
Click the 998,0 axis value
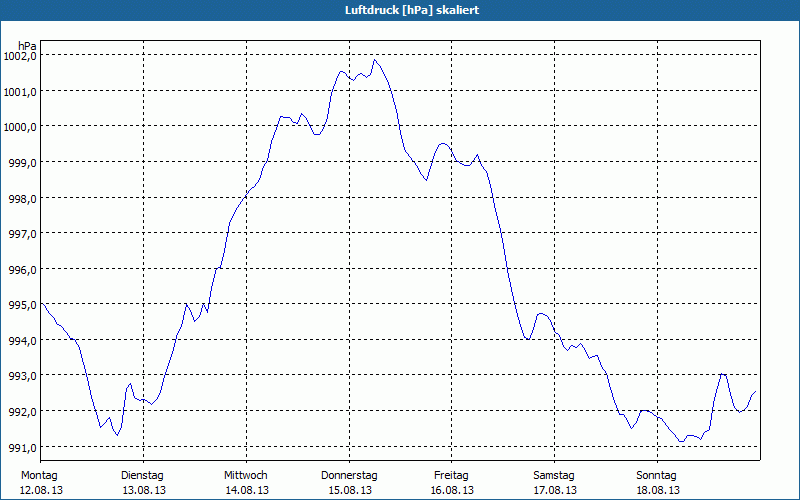pos(23,198)
